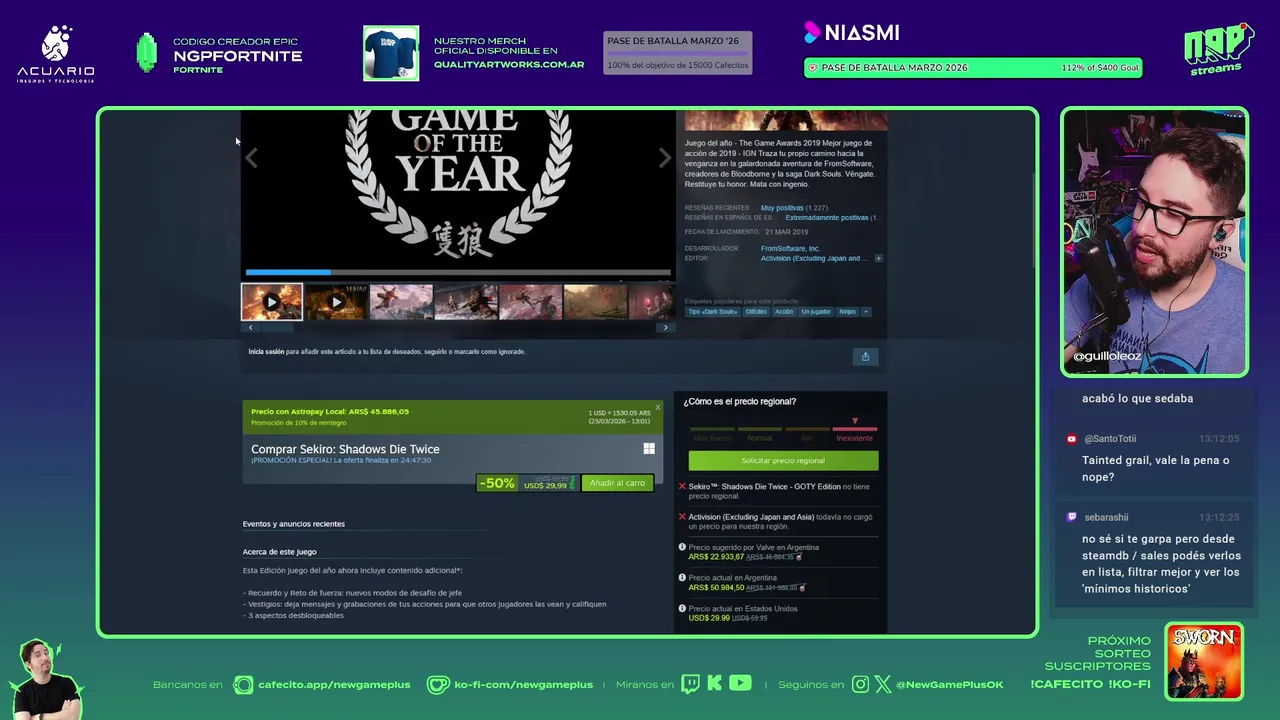This screenshot has height=720, width=1280.
Task: Click the green Pase de Batalla Marzo 2026 goal bar
Action: coord(973,68)
